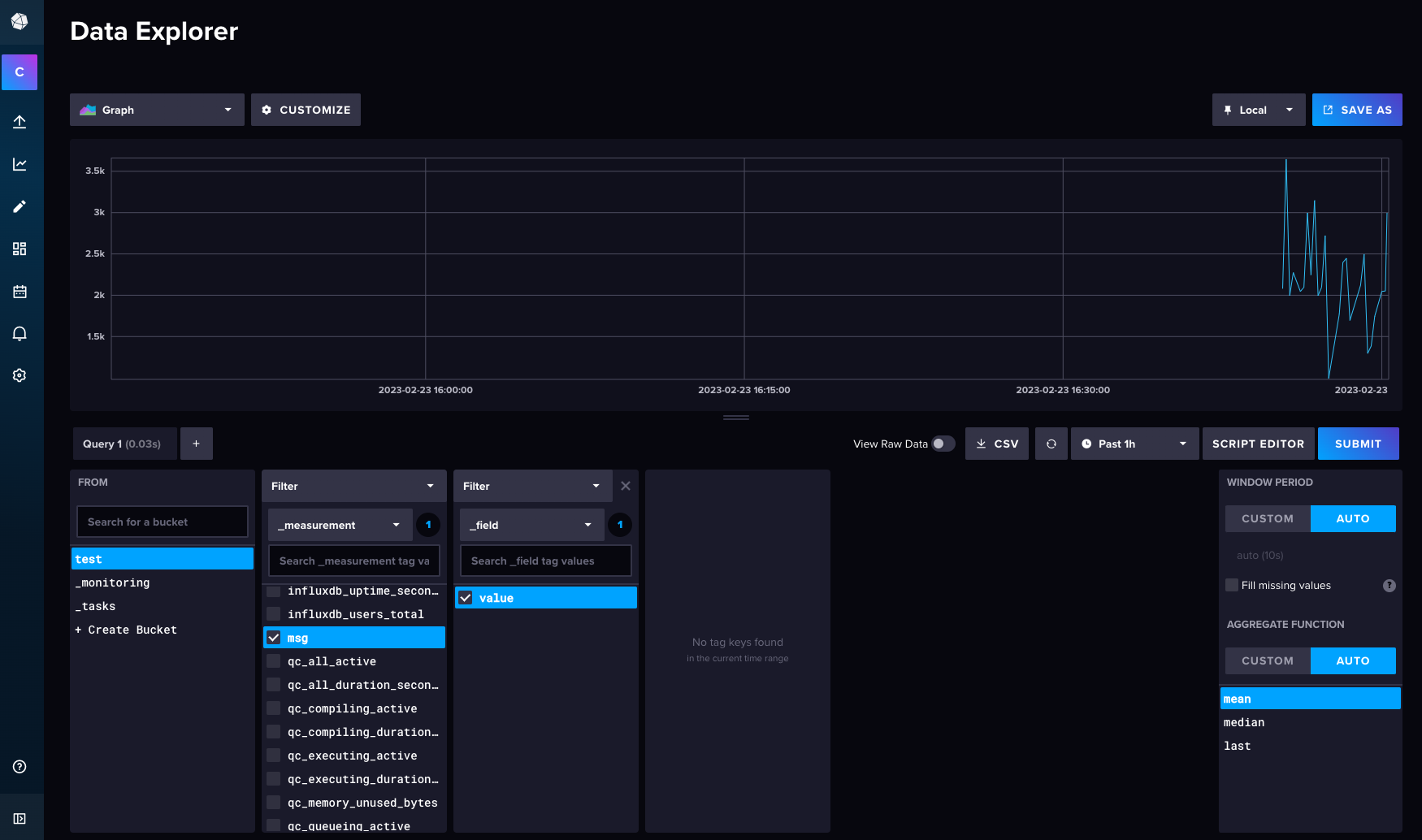Select the Data Explorer line-chart icon

20,163
